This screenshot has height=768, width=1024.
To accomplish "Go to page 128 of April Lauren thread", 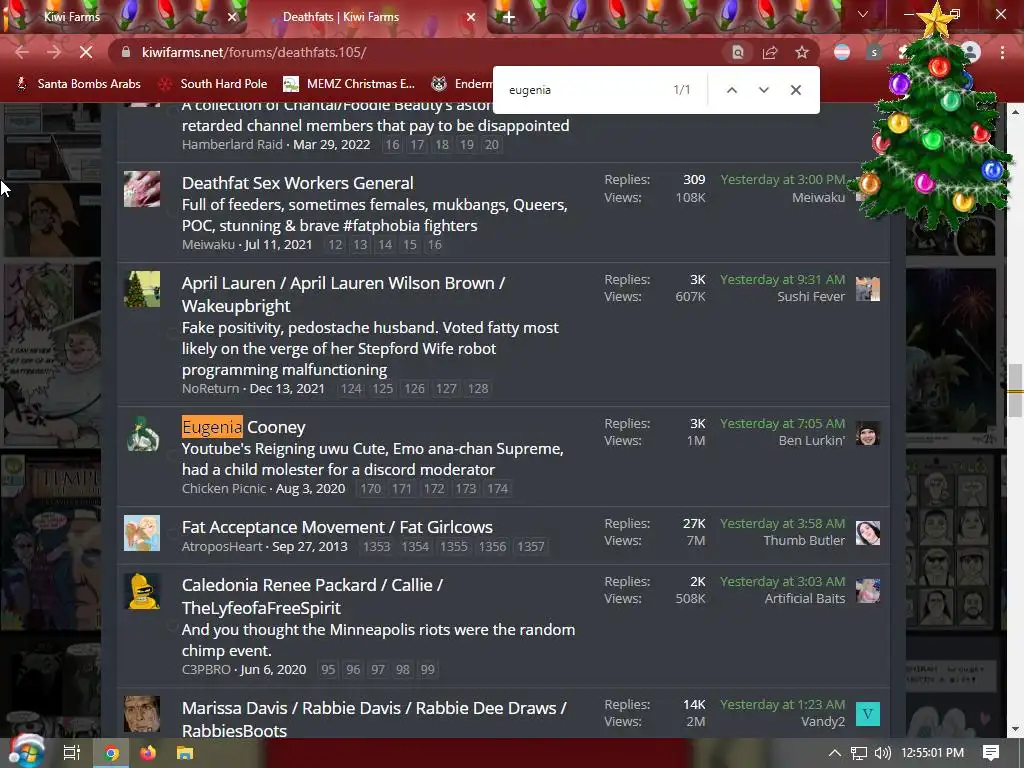I will pyautogui.click(x=477, y=389).
